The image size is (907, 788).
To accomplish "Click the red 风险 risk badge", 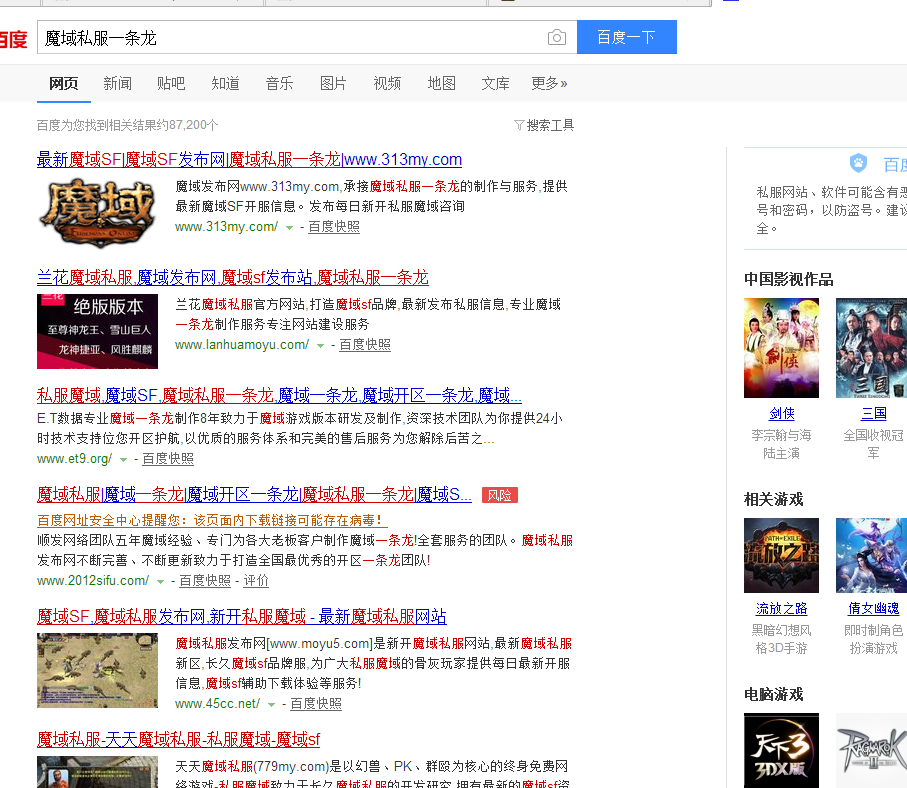I will pyautogui.click(x=500, y=495).
